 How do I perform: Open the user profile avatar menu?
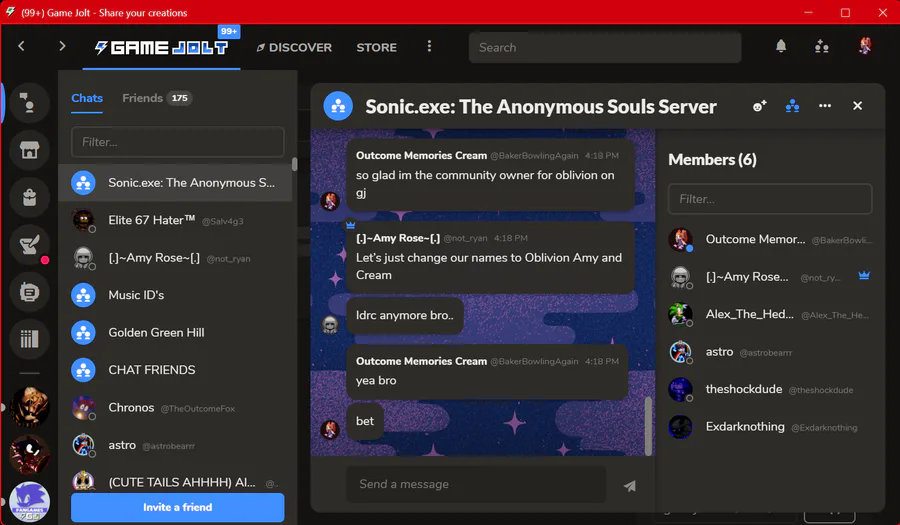click(864, 46)
